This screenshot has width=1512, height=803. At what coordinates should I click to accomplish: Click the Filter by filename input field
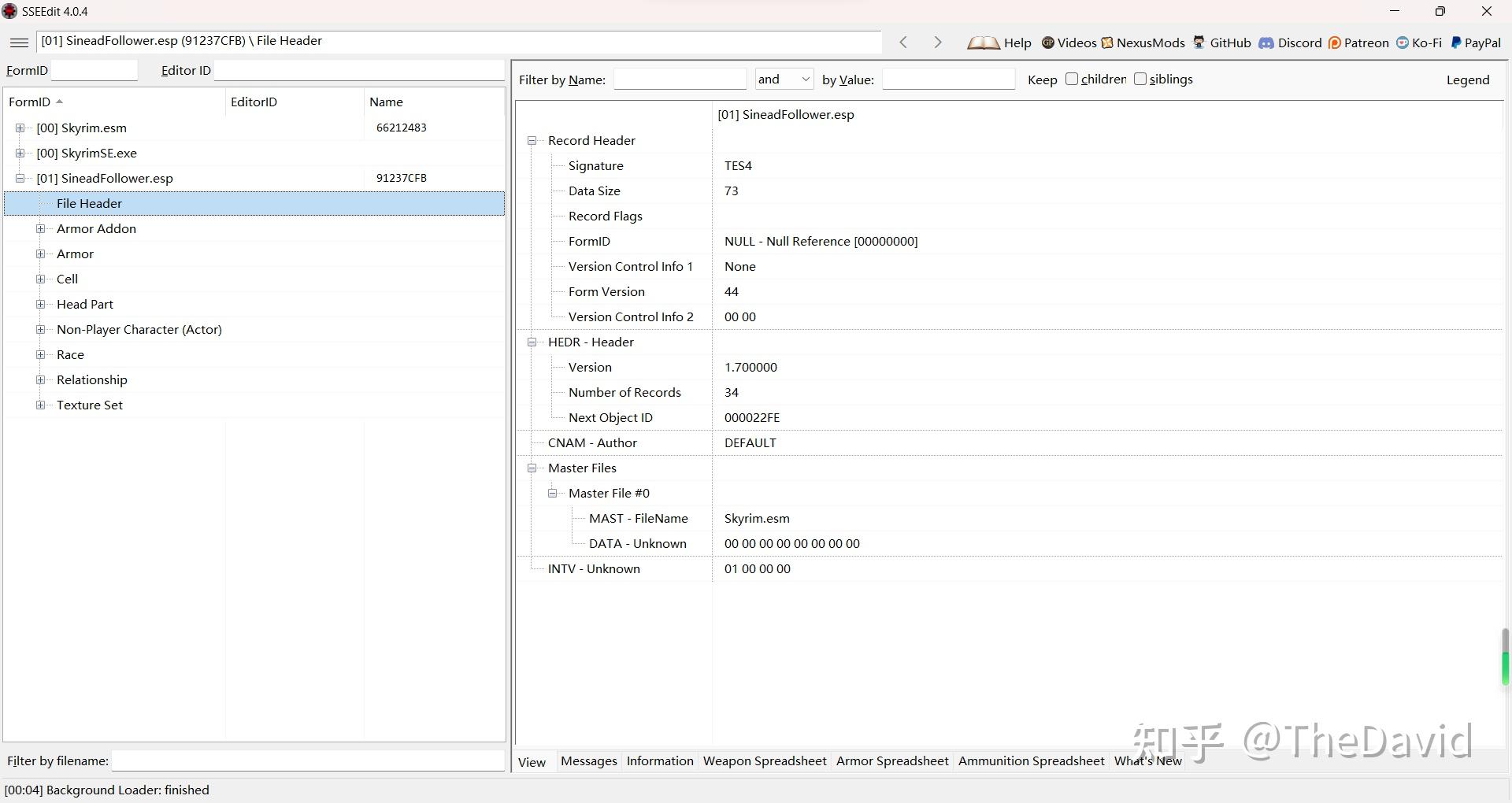pos(307,760)
